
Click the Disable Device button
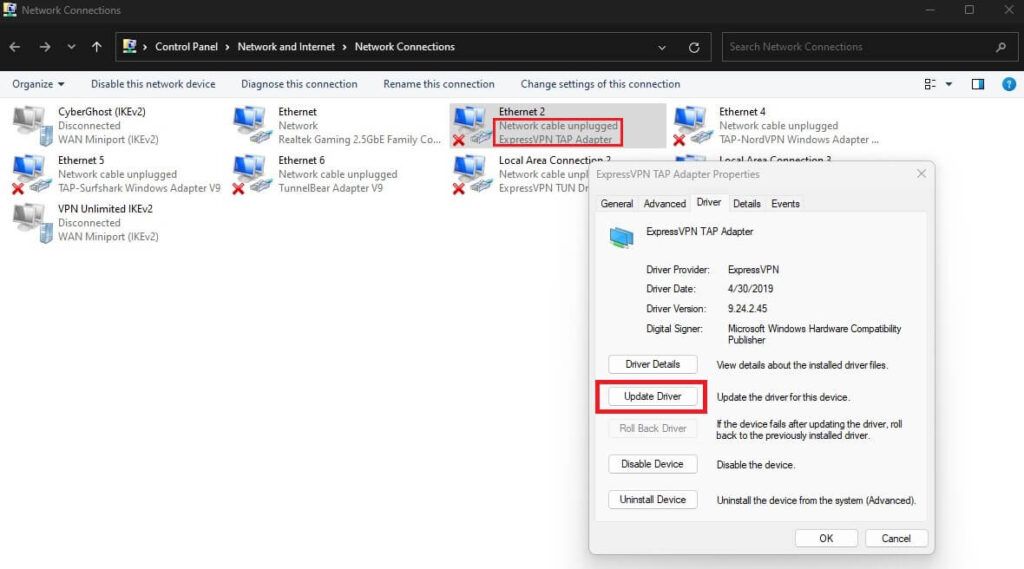pos(652,464)
